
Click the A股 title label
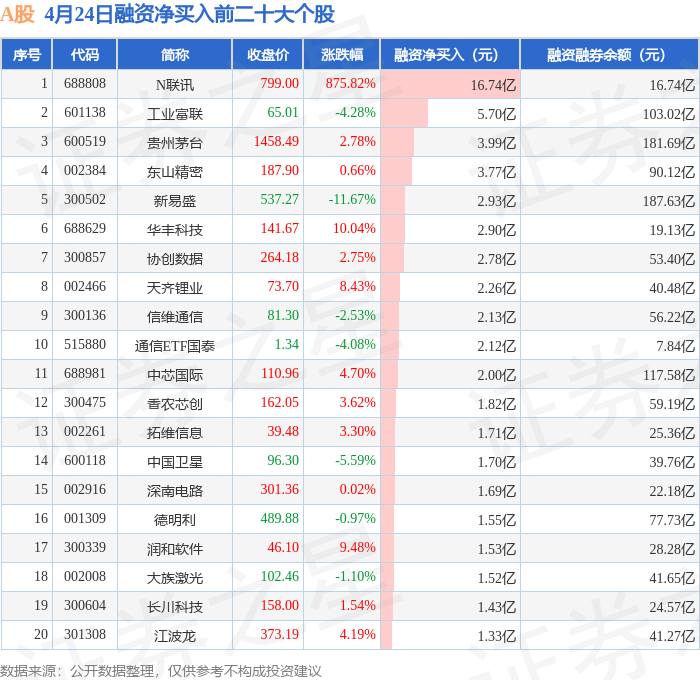coord(17,14)
